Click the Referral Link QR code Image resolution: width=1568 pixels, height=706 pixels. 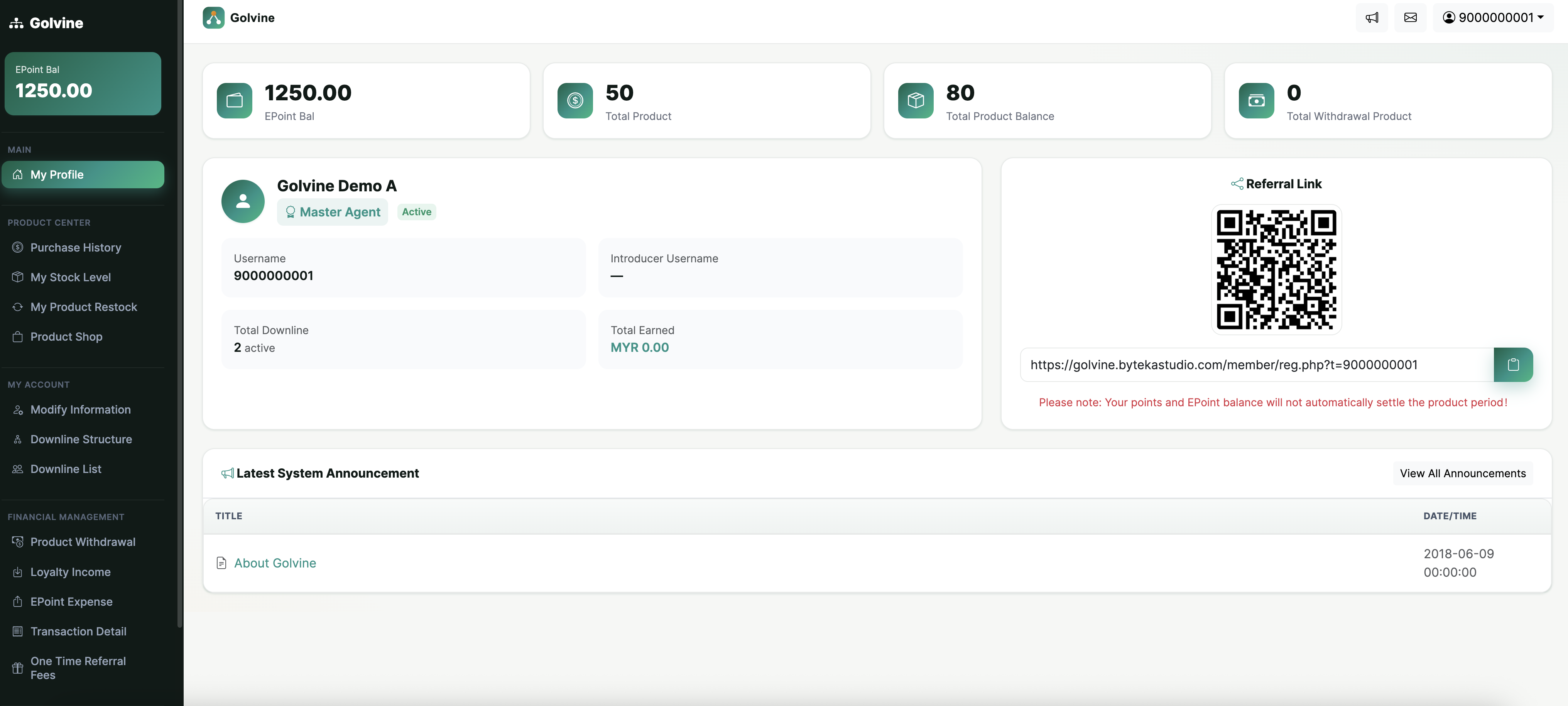point(1276,269)
